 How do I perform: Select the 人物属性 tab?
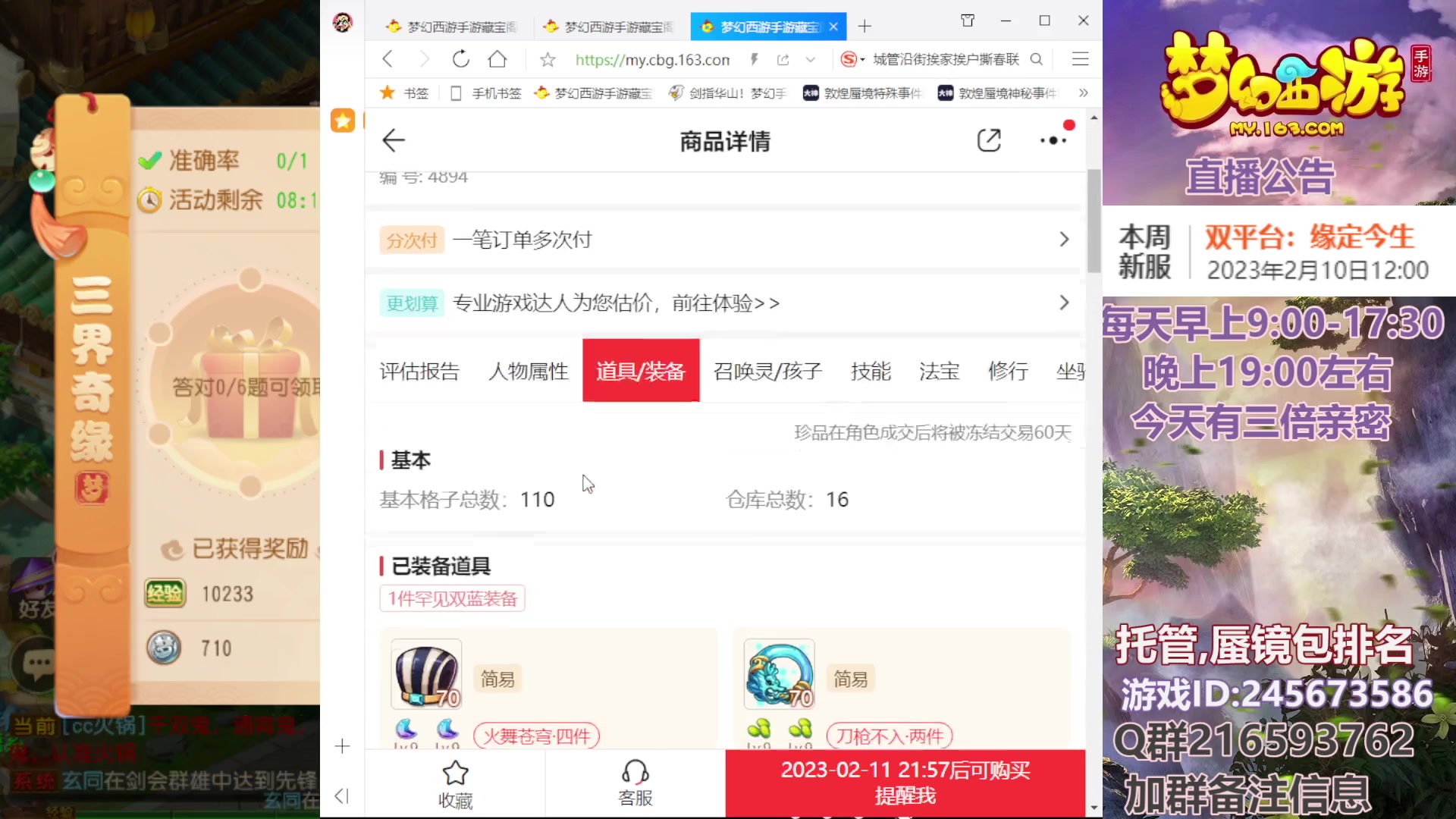529,371
